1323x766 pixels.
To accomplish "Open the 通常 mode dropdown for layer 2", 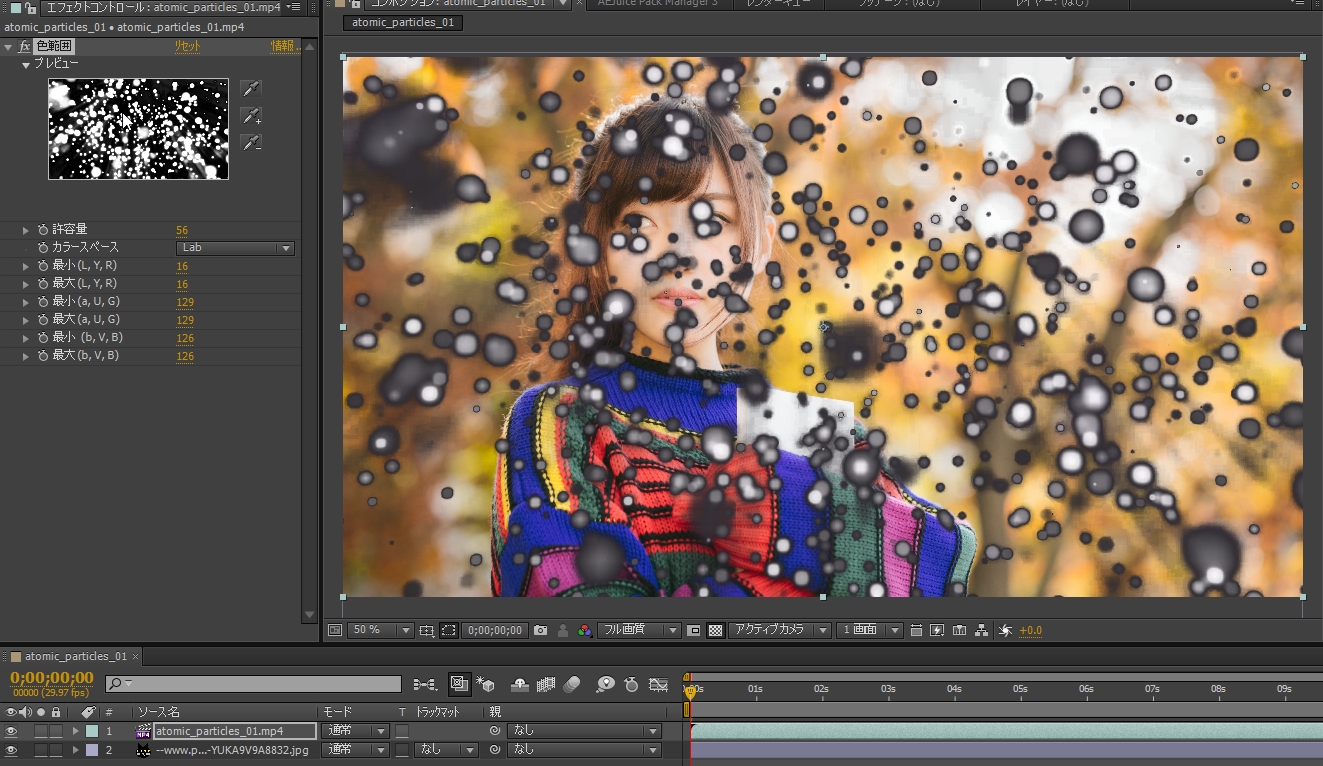I will coord(356,749).
